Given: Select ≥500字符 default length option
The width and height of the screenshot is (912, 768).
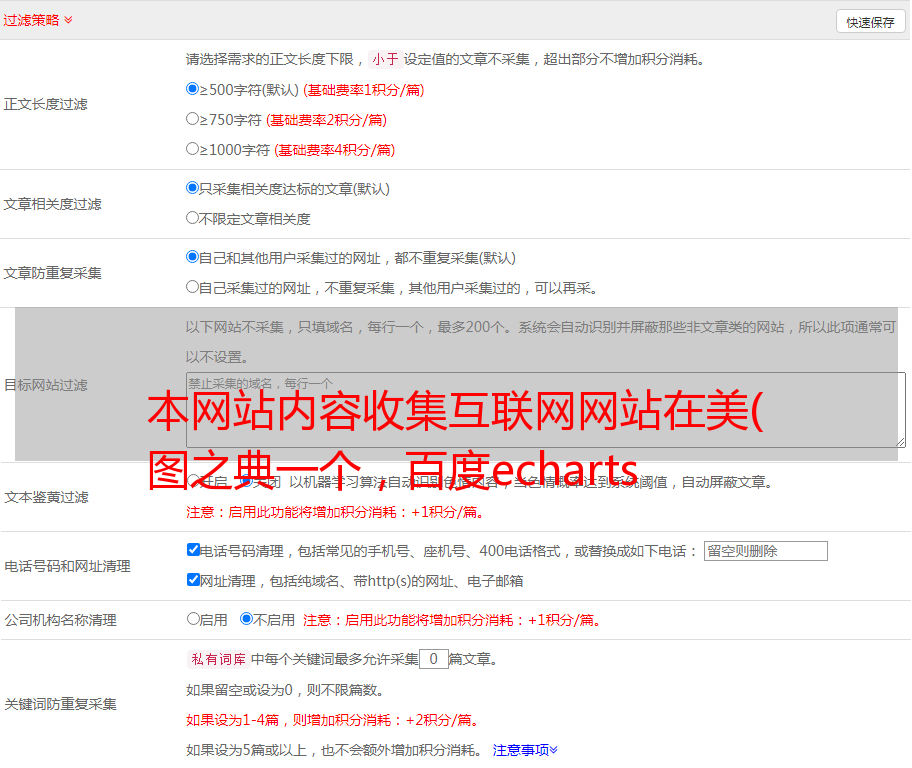Looking at the screenshot, I should pyautogui.click(x=192, y=88).
